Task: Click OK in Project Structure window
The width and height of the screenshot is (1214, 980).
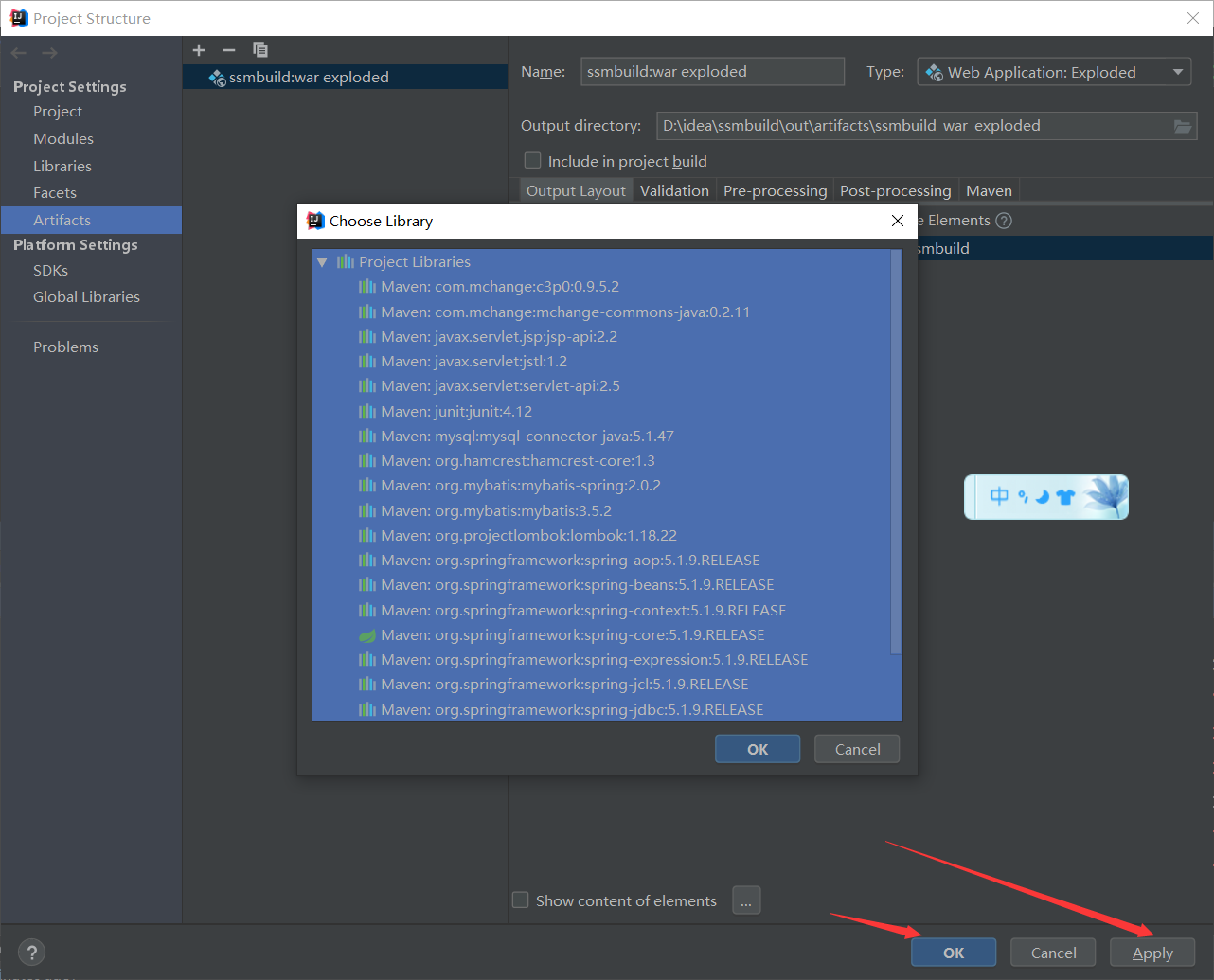Action: pyautogui.click(x=954, y=953)
